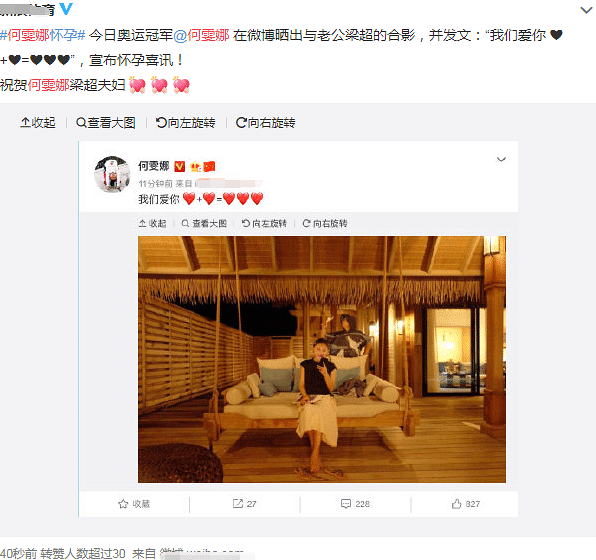Viewport: 596px width, 560px height.
Task: Open the top-right post options chevron
Action: coord(586,10)
